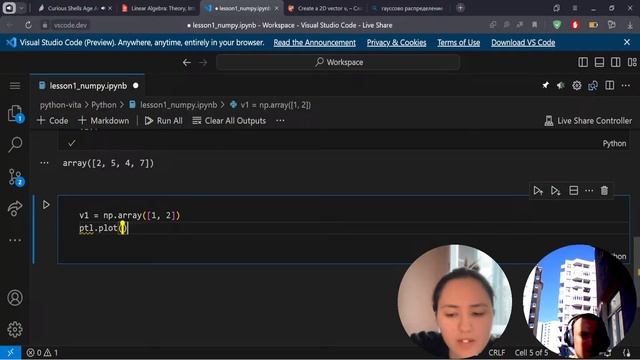Open a new browser tab
The image size is (640, 360).
point(460,8)
